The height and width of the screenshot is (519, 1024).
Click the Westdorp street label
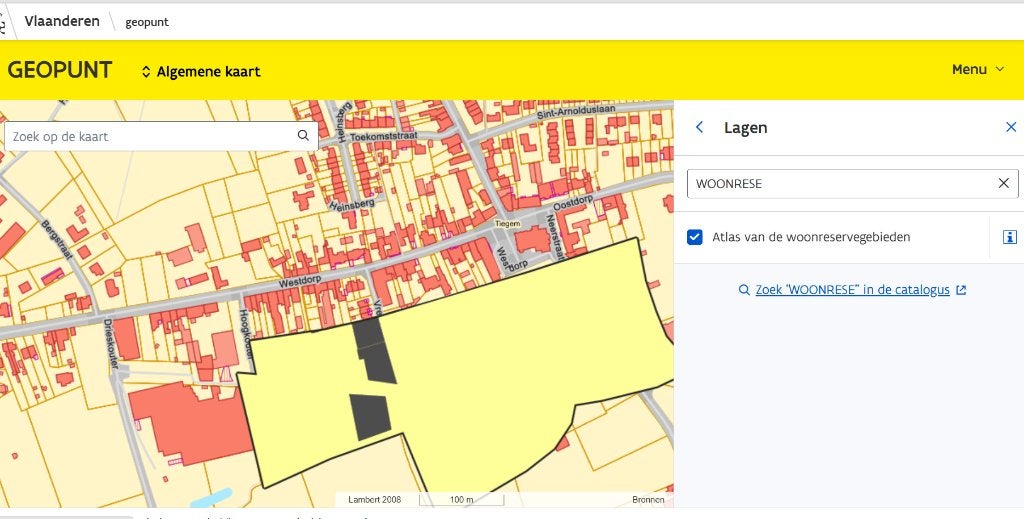(300, 283)
